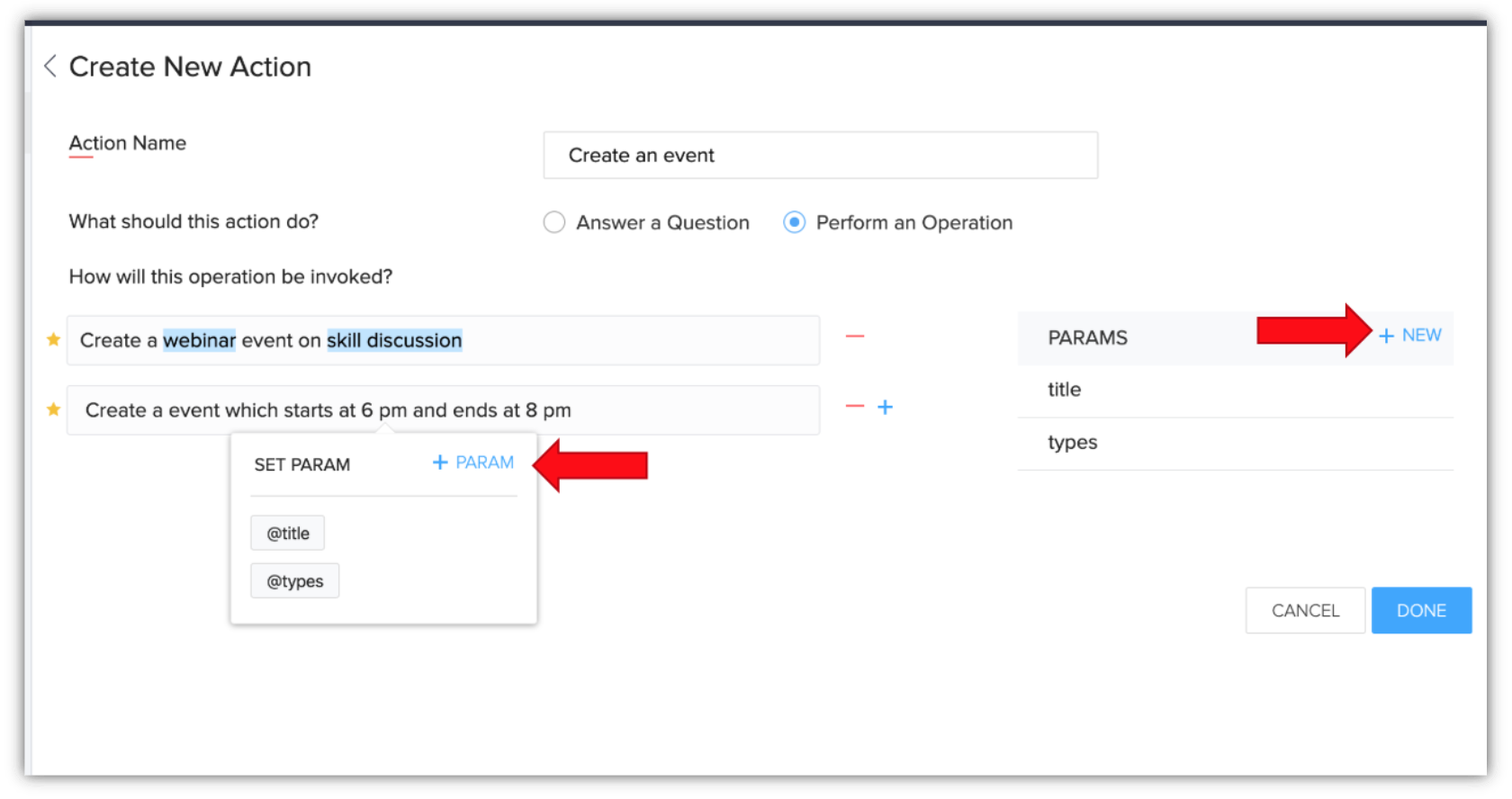Choose the @types param chip

point(295,581)
